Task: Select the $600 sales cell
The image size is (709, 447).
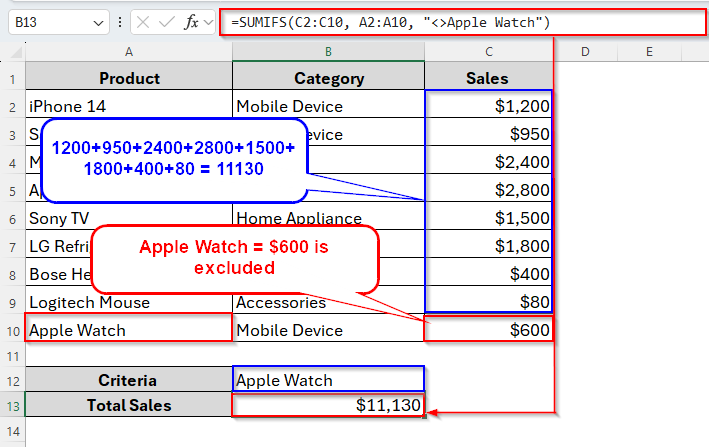Action: click(488, 330)
